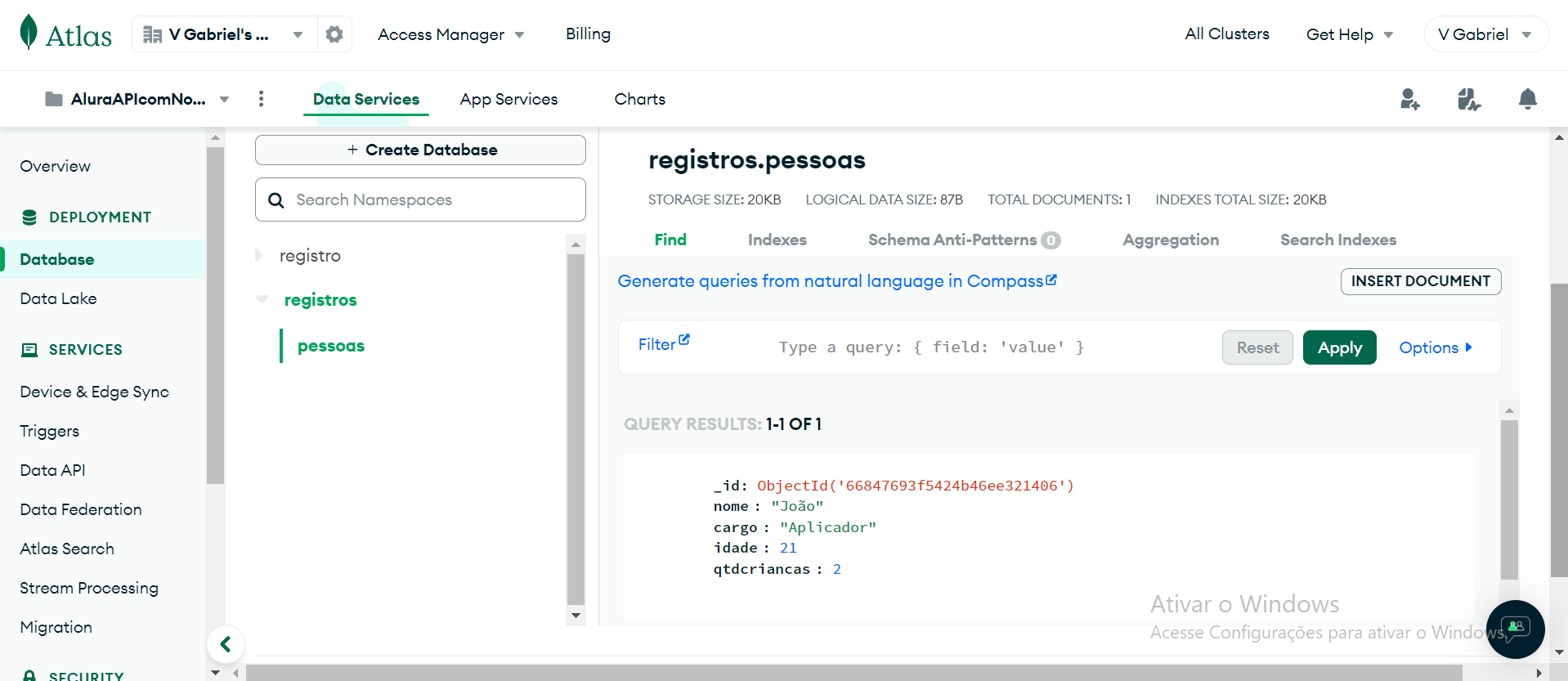
Task: Switch to the Charts tab
Action: (639, 99)
